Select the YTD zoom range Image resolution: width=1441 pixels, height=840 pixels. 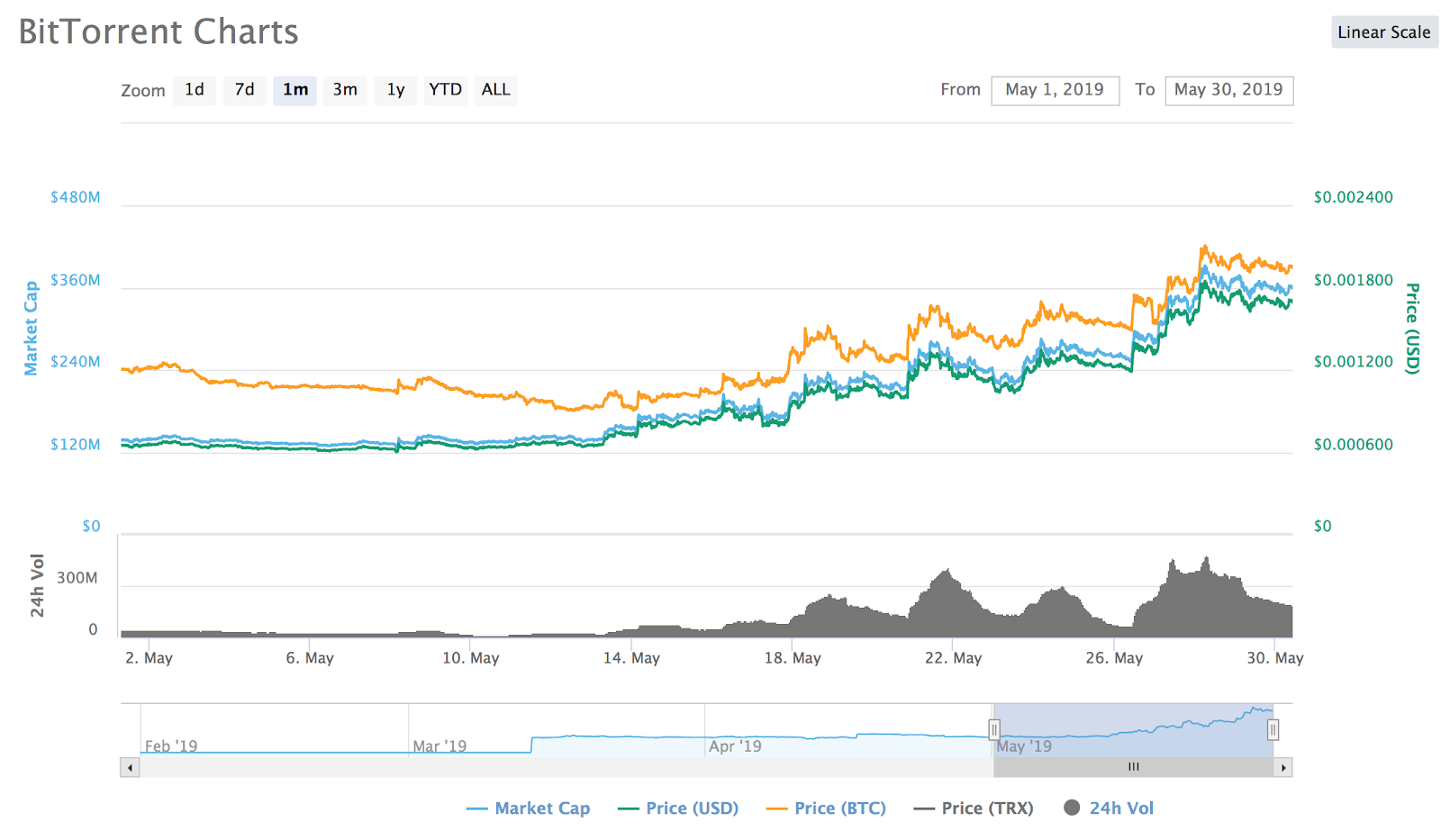tap(446, 90)
